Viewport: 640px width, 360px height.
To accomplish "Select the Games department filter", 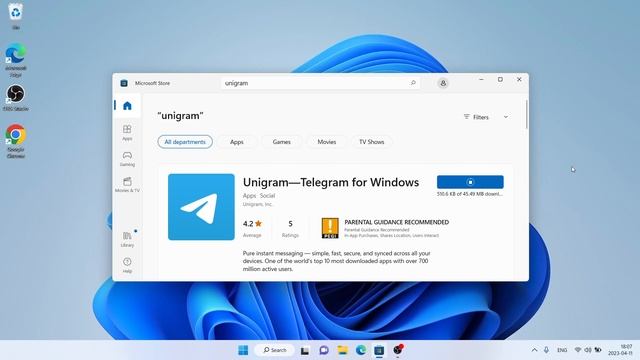I will tap(282, 142).
